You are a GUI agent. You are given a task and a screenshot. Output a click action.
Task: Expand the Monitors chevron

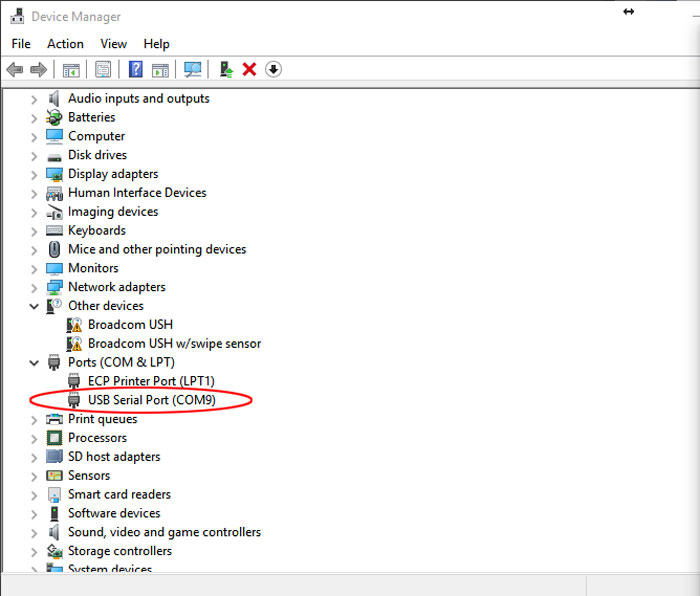[x=34, y=269]
